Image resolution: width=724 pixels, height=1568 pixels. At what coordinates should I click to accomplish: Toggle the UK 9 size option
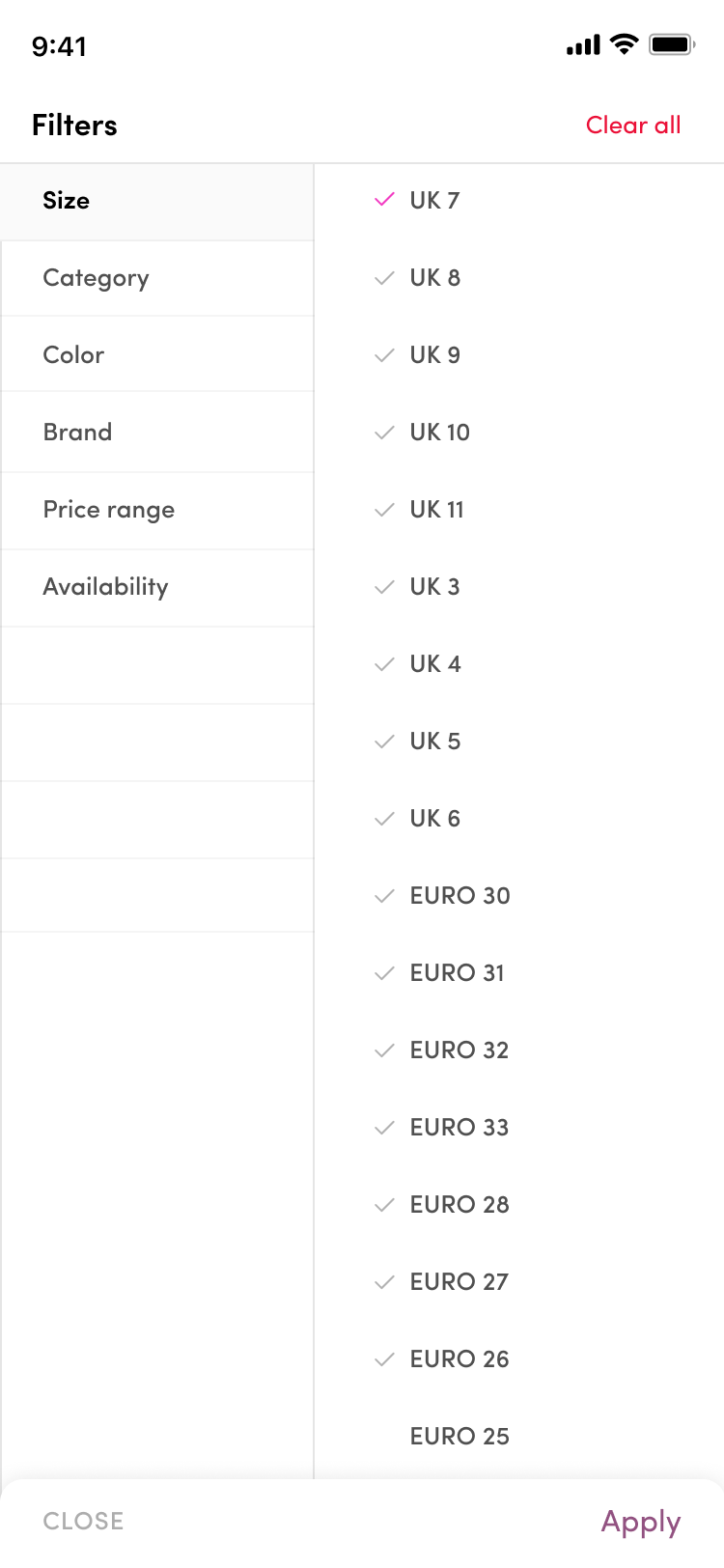pyautogui.click(x=435, y=355)
